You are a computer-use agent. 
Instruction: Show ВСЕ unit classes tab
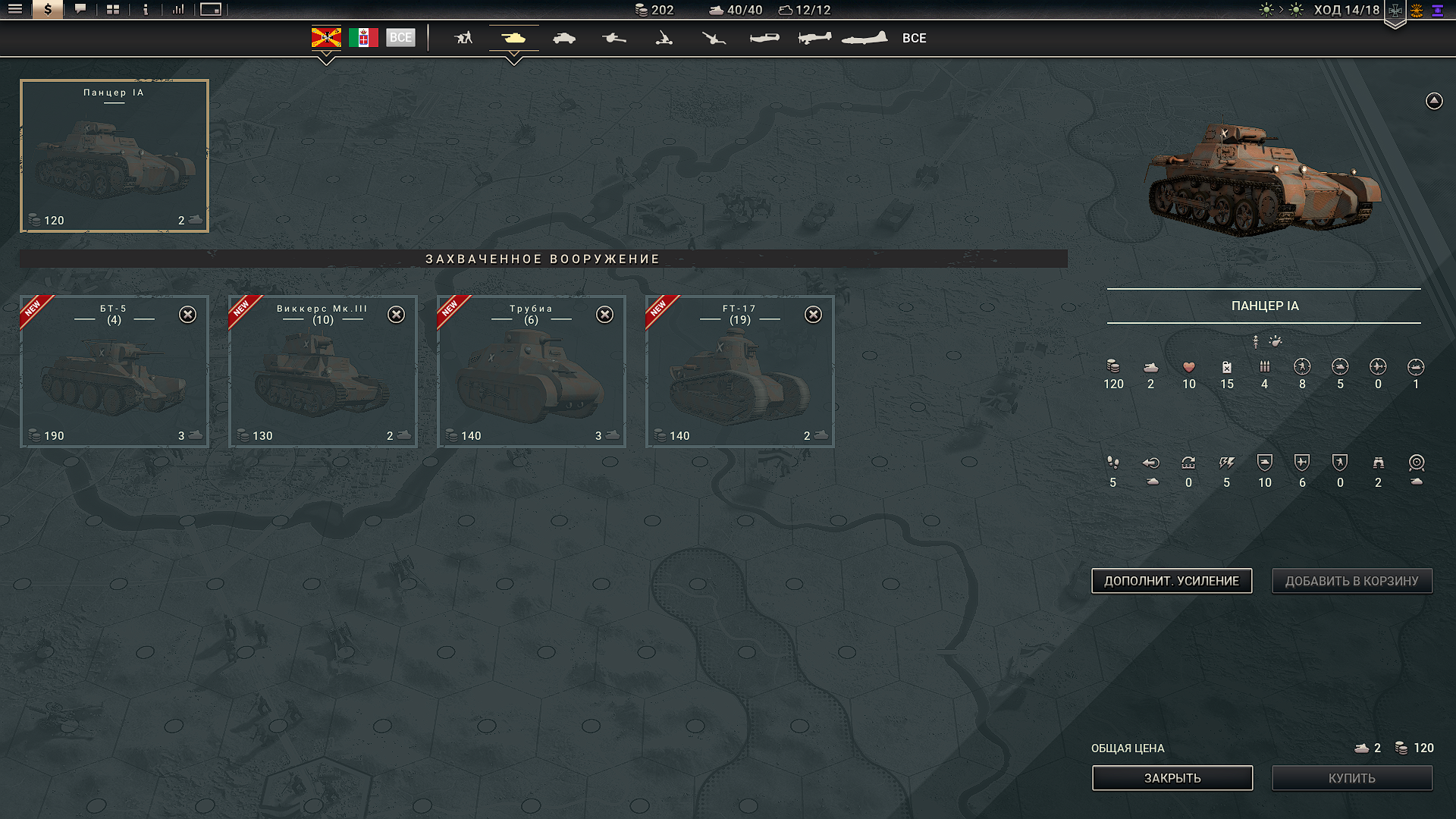tap(914, 38)
